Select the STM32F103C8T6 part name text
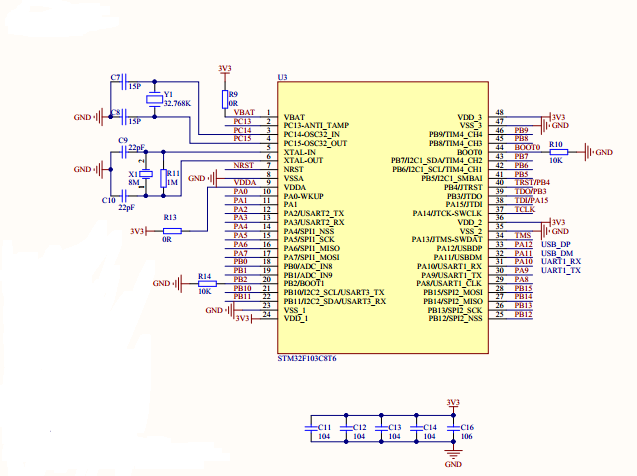The height and width of the screenshot is (476, 637). (x=307, y=359)
